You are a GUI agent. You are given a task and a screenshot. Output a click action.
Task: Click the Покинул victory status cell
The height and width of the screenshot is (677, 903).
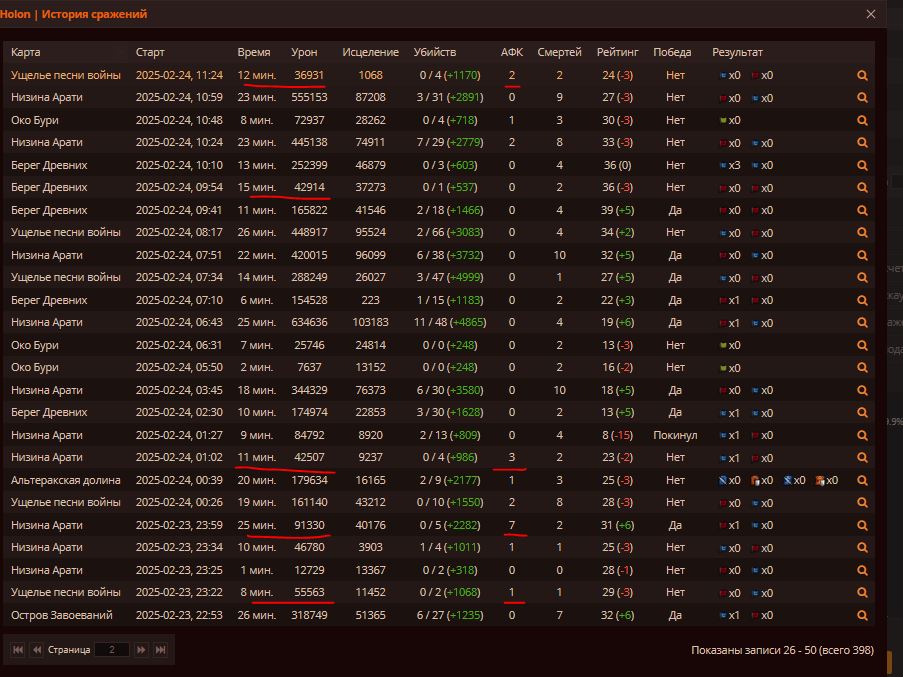(x=675, y=435)
